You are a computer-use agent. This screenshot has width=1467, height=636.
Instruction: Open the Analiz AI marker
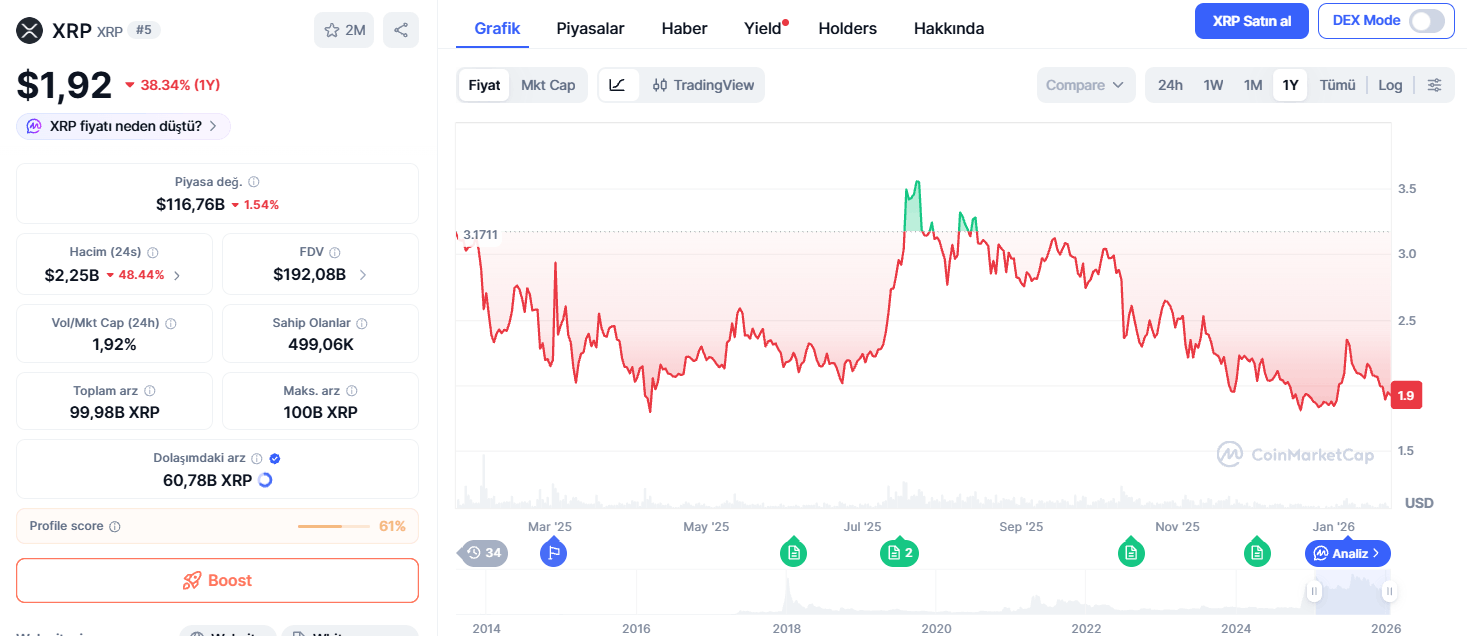(x=1348, y=553)
